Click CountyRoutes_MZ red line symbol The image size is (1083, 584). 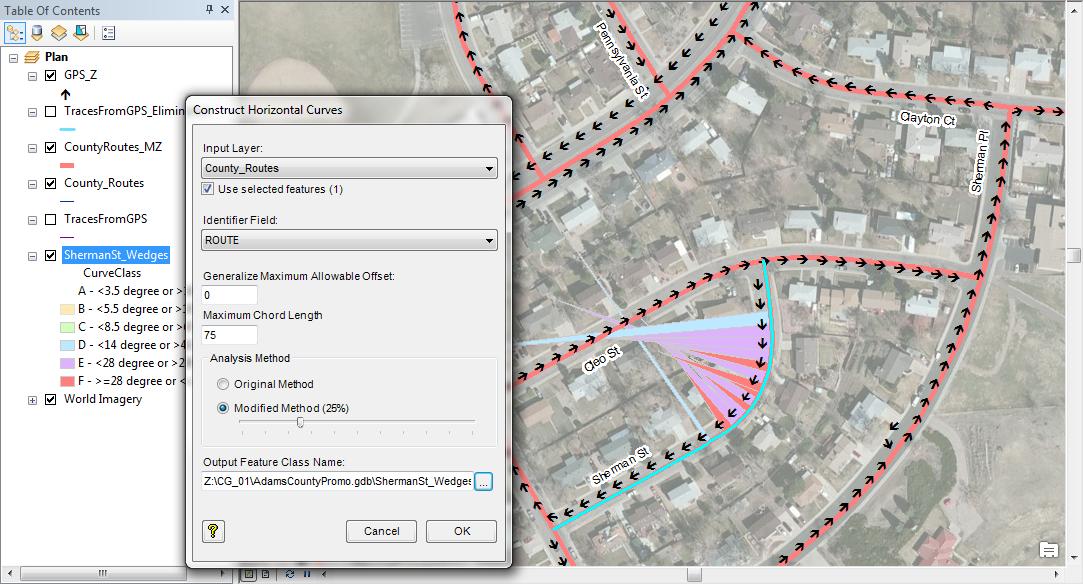pyautogui.click(x=67, y=165)
